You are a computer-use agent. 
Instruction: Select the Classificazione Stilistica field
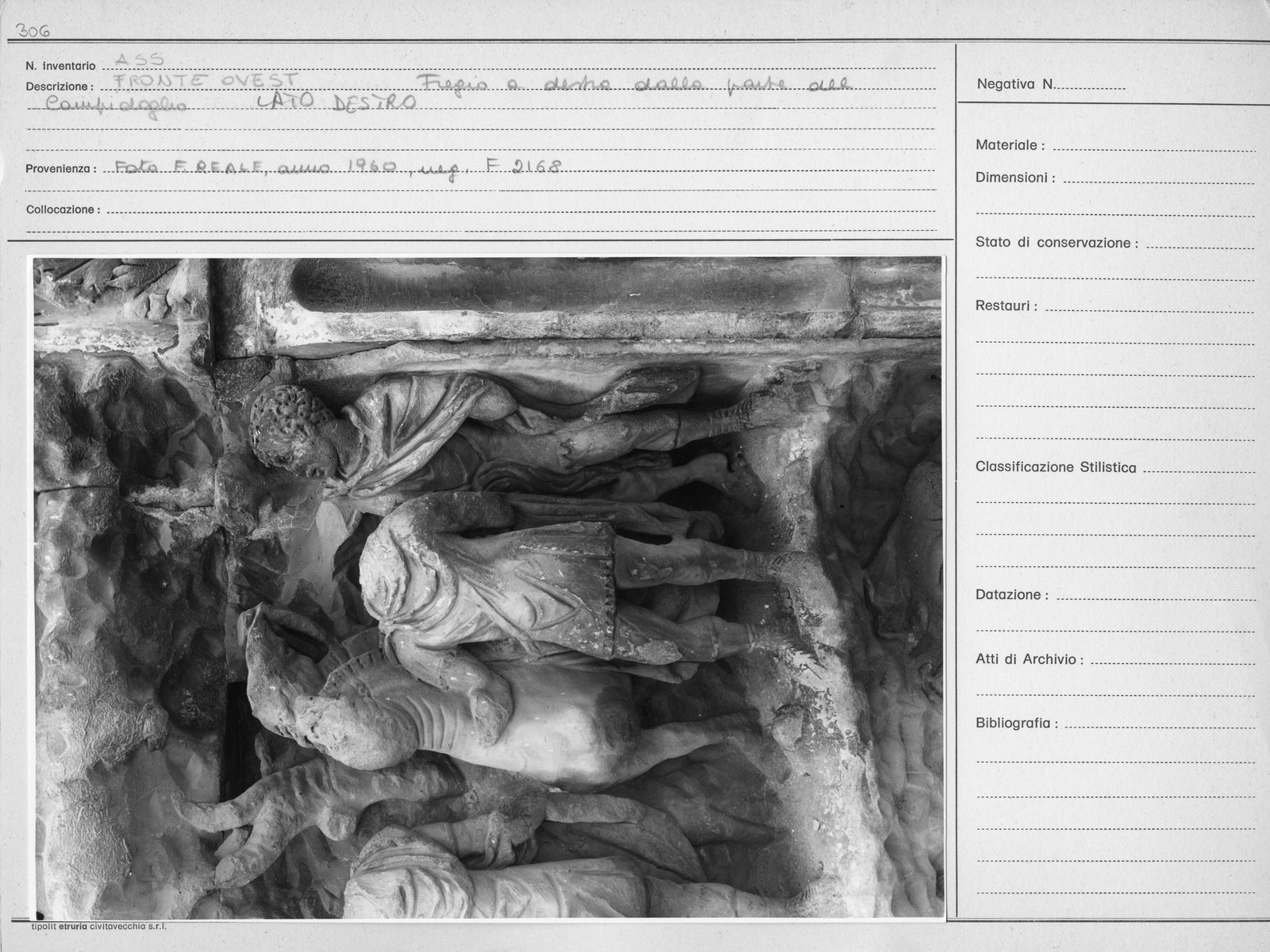(x=1115, y=468)
